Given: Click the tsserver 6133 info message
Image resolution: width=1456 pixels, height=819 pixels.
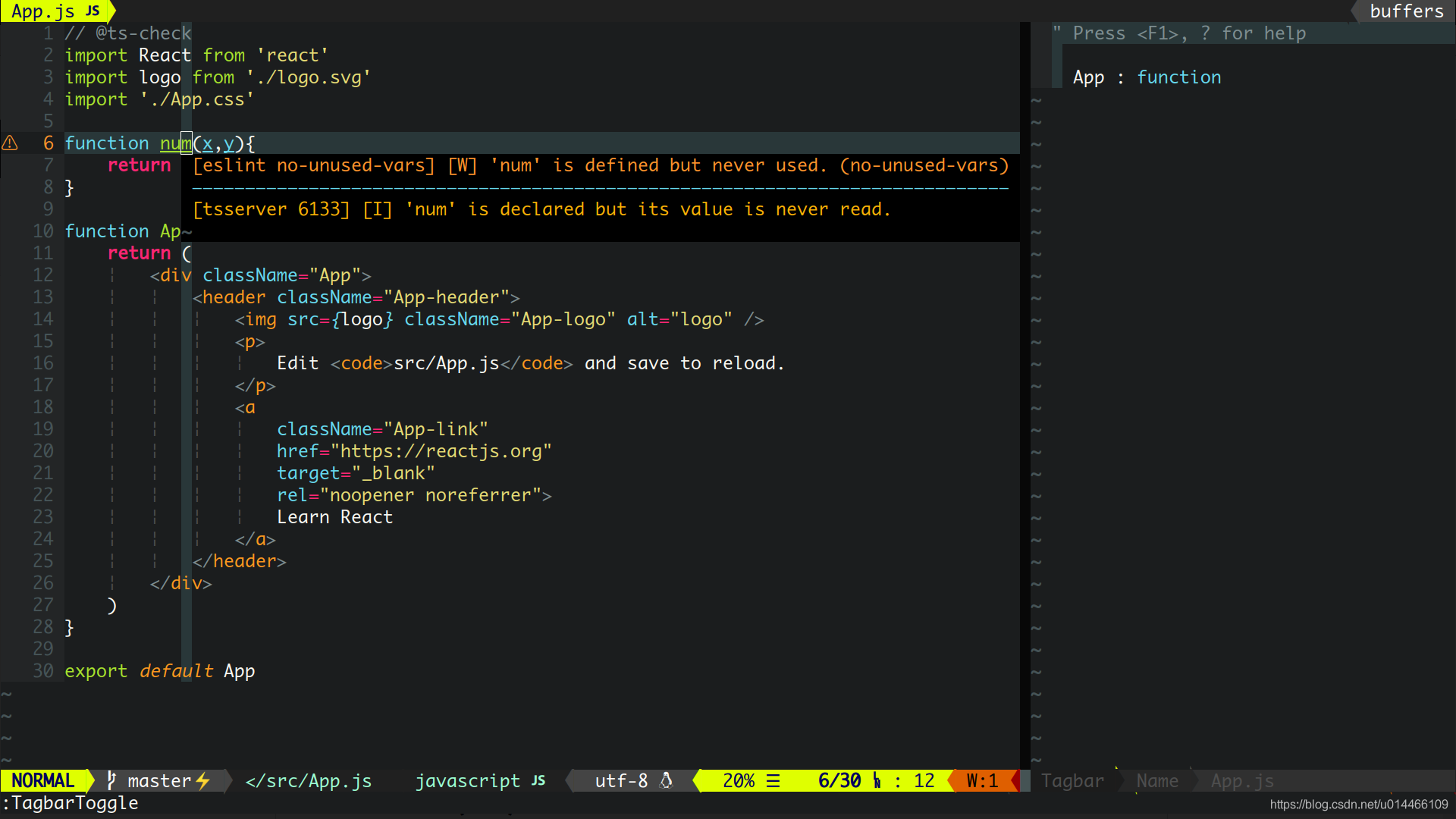Looking at the screenshot, I should [542, 209].
